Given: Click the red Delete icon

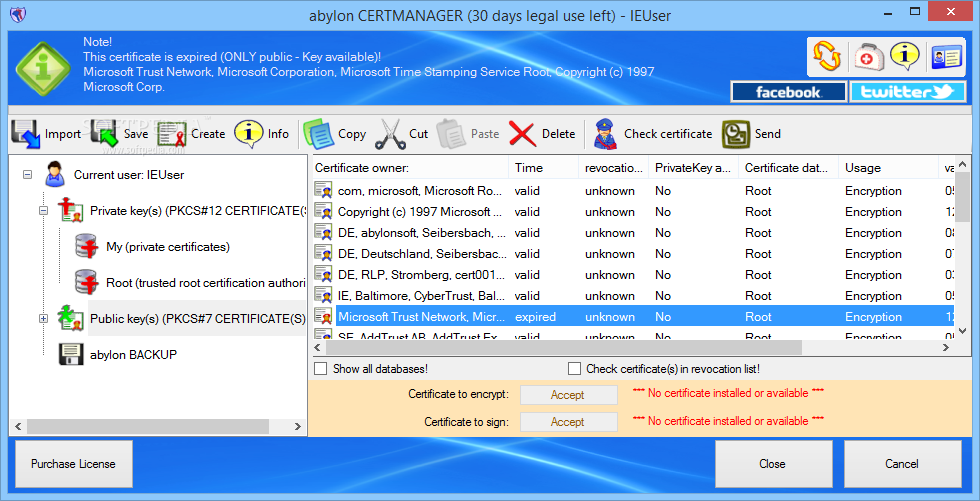Looking at the screenshot, I should point(522,134).
